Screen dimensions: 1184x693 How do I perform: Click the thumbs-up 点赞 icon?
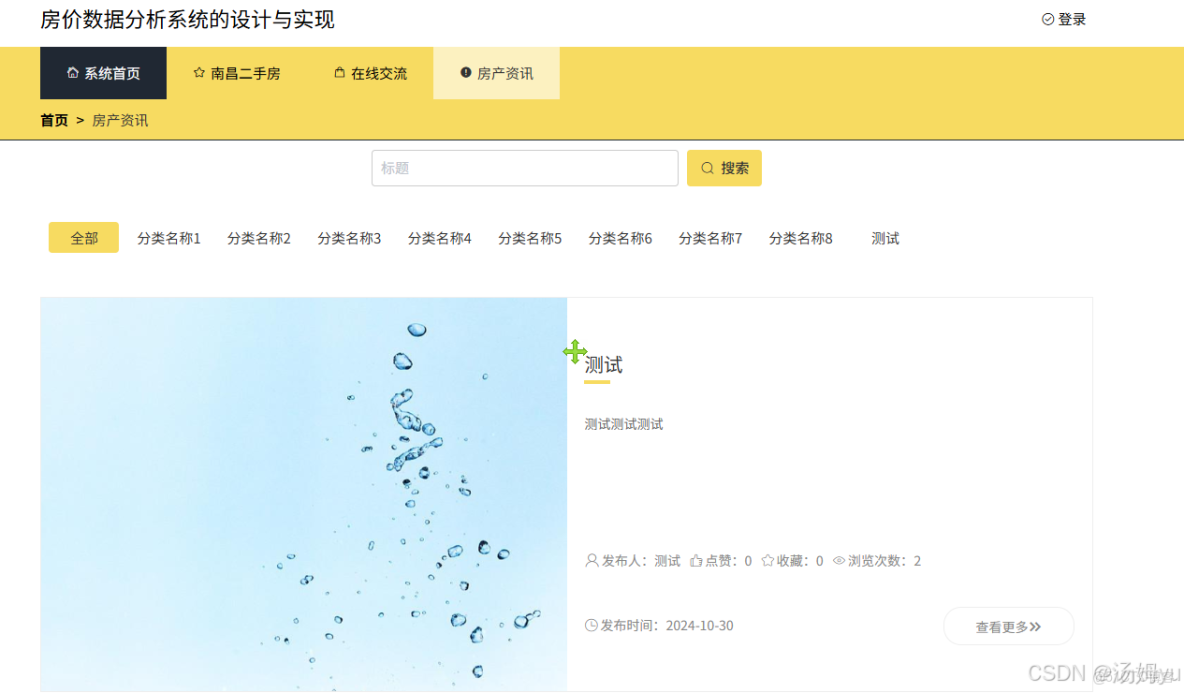[697, 560]
